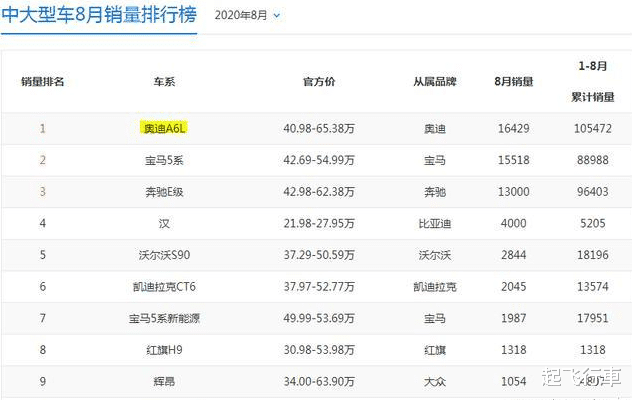The width and height of the screenshot is (632, 400).
Task: Open the 奔驰E级 car series link
Action: [x=164, y=192]
